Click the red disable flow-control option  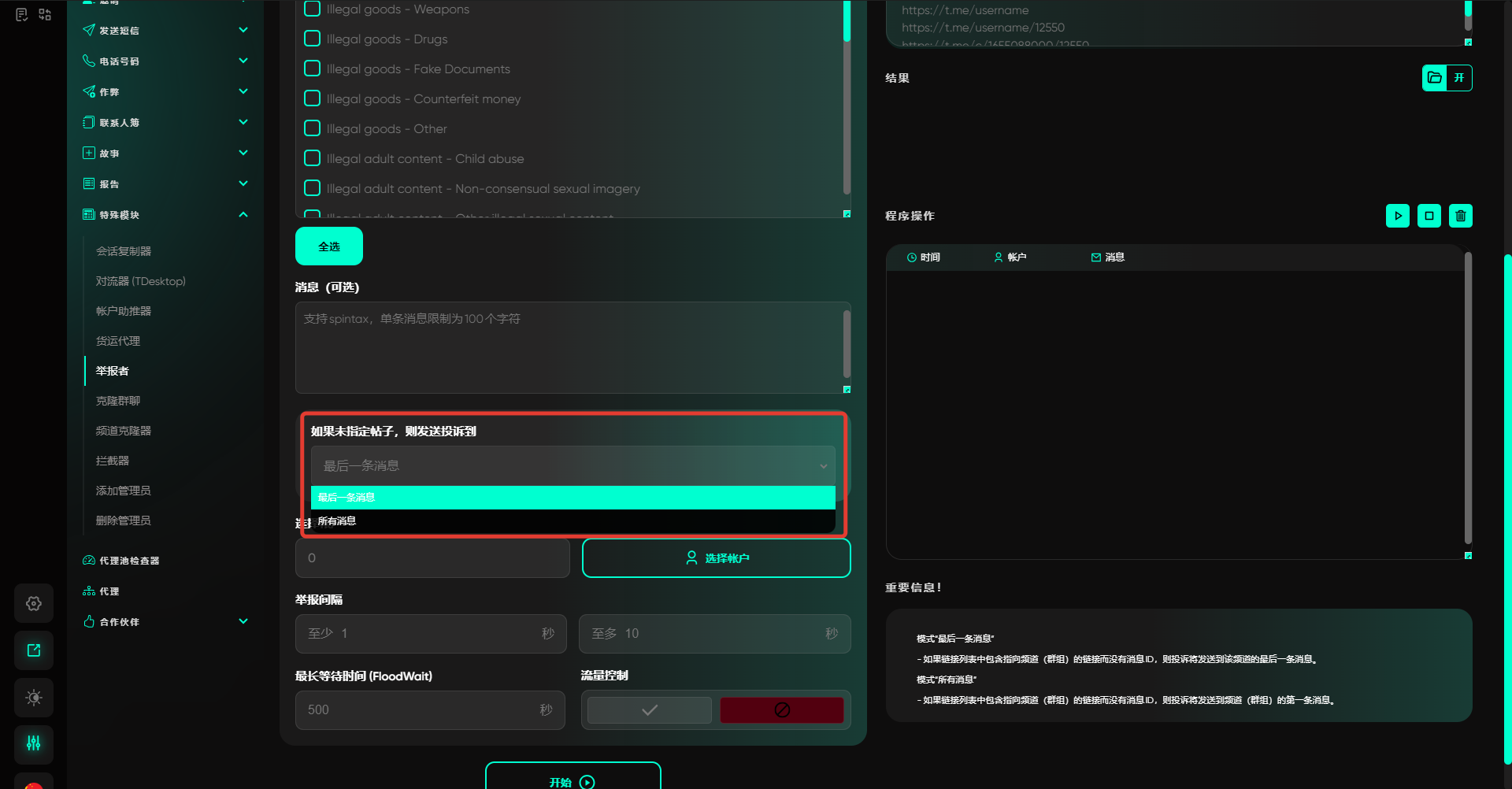pos(781,710)
